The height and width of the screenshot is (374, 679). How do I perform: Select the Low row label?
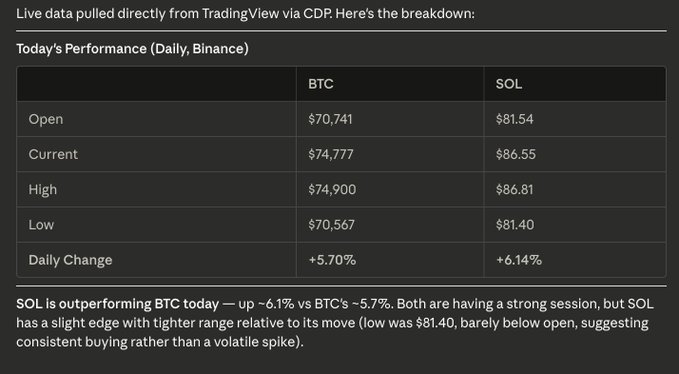(41, 225)
